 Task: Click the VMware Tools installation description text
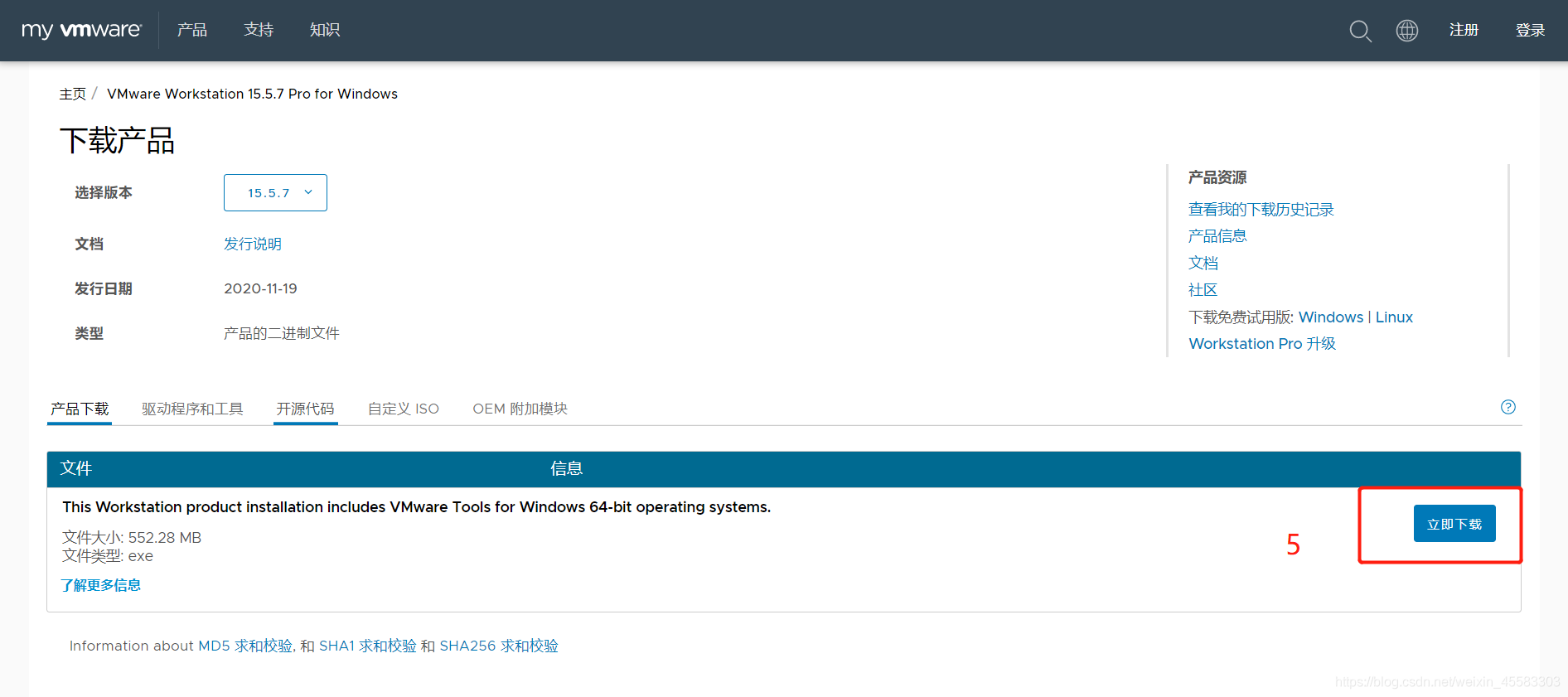click(x=416, y=506)
